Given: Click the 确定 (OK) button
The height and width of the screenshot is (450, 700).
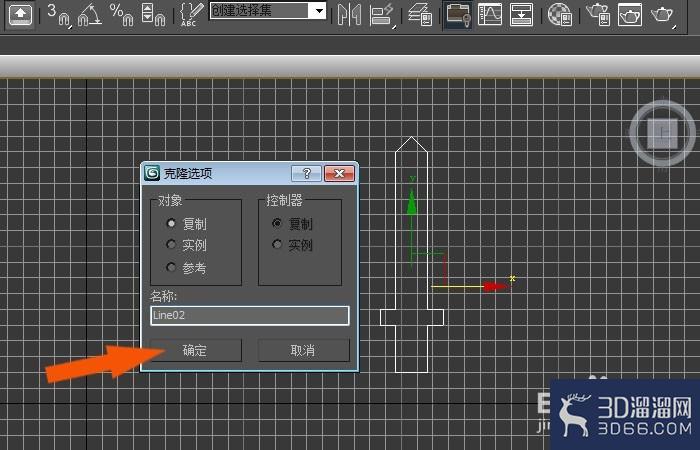Looking at the screenshot, I should coord(196,350).
